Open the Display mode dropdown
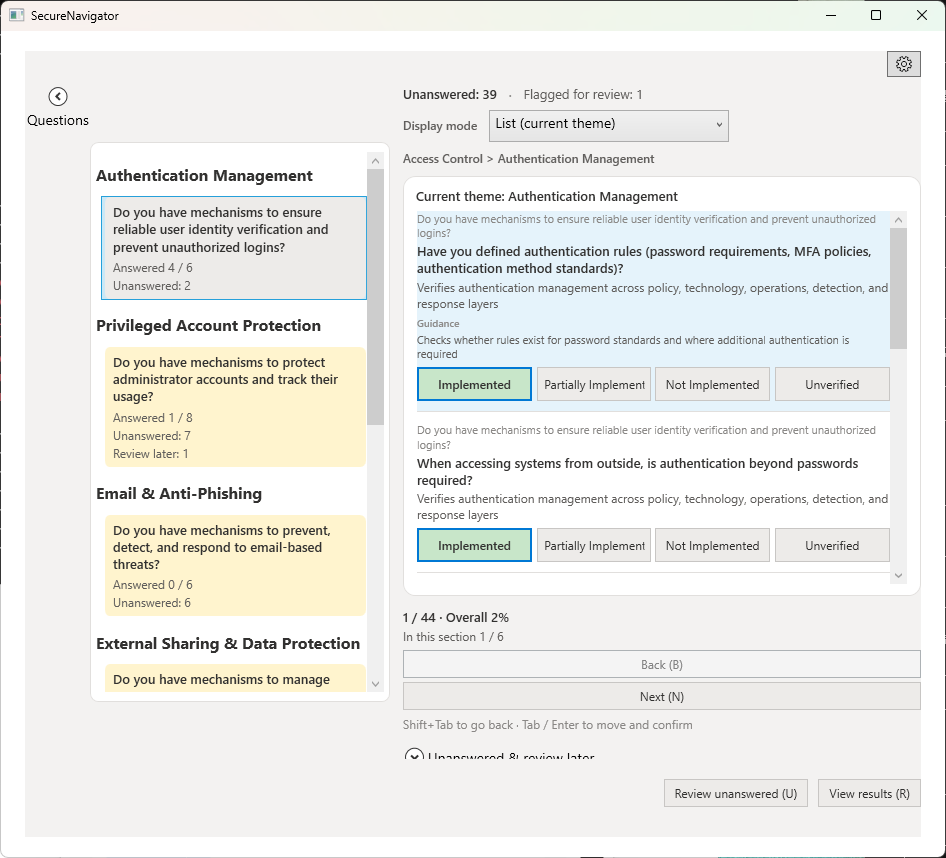The width and height of the screenshot is (946, 858). click(x=608, y=125)
